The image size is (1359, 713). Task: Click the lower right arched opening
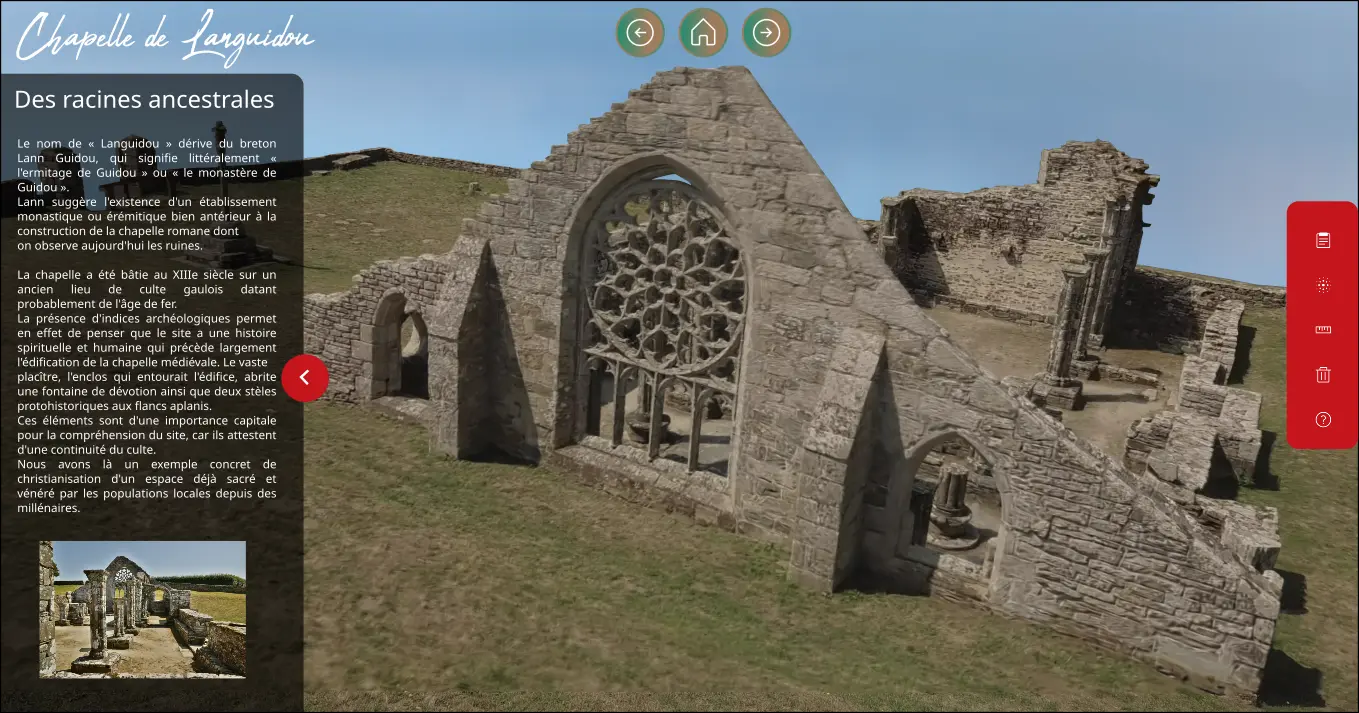948,498
